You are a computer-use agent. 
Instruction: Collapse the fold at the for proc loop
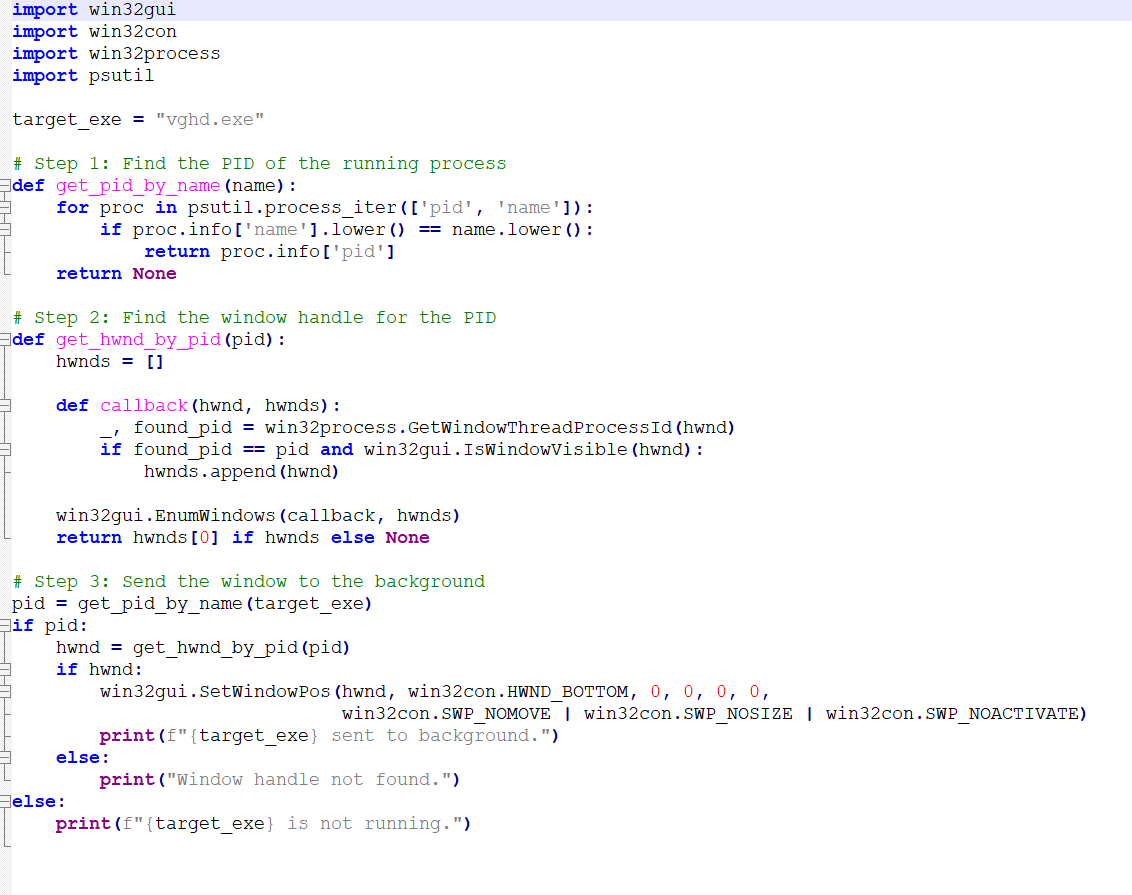click(x=5, y=208)
